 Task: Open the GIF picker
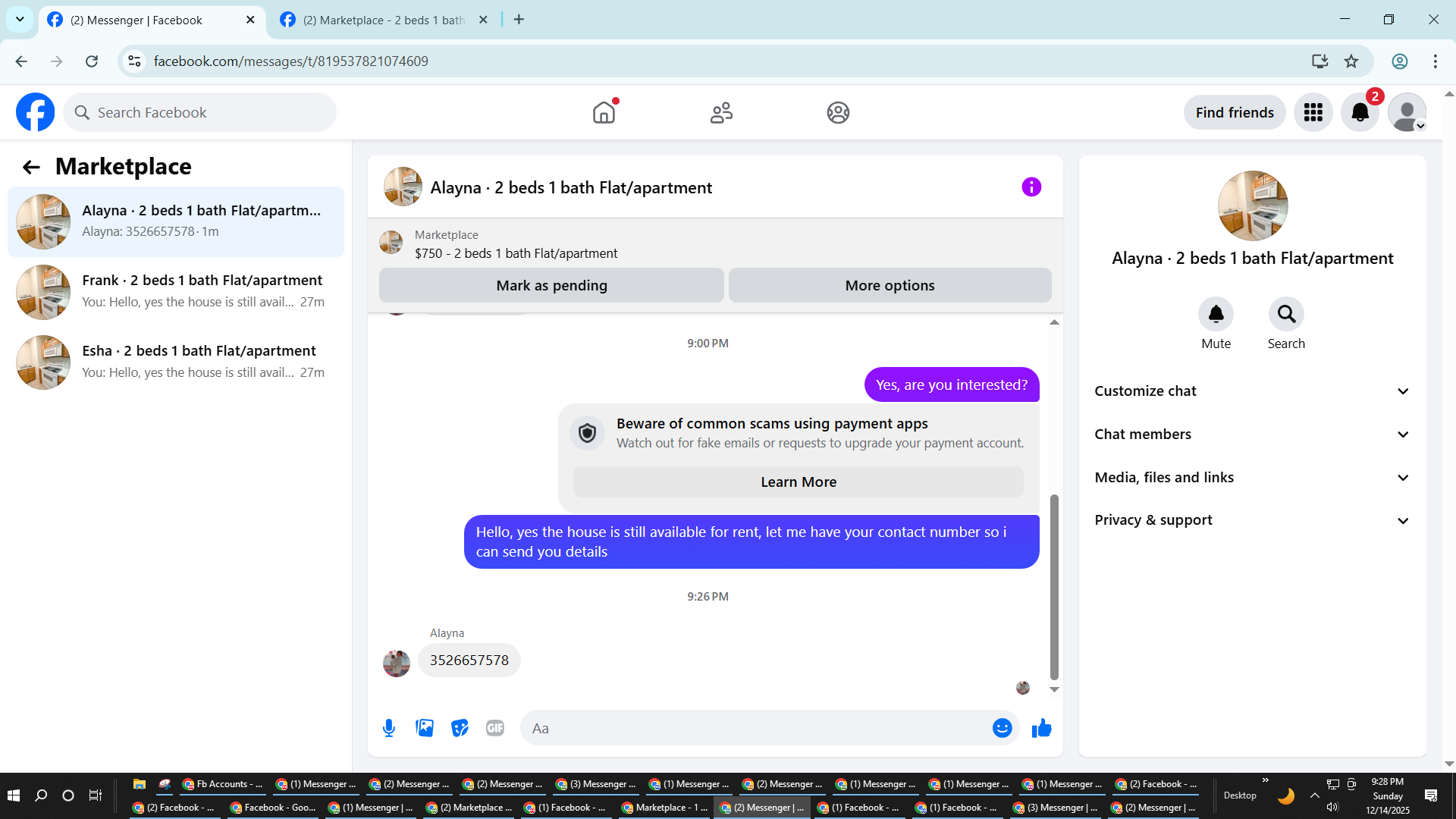point(495,728)
